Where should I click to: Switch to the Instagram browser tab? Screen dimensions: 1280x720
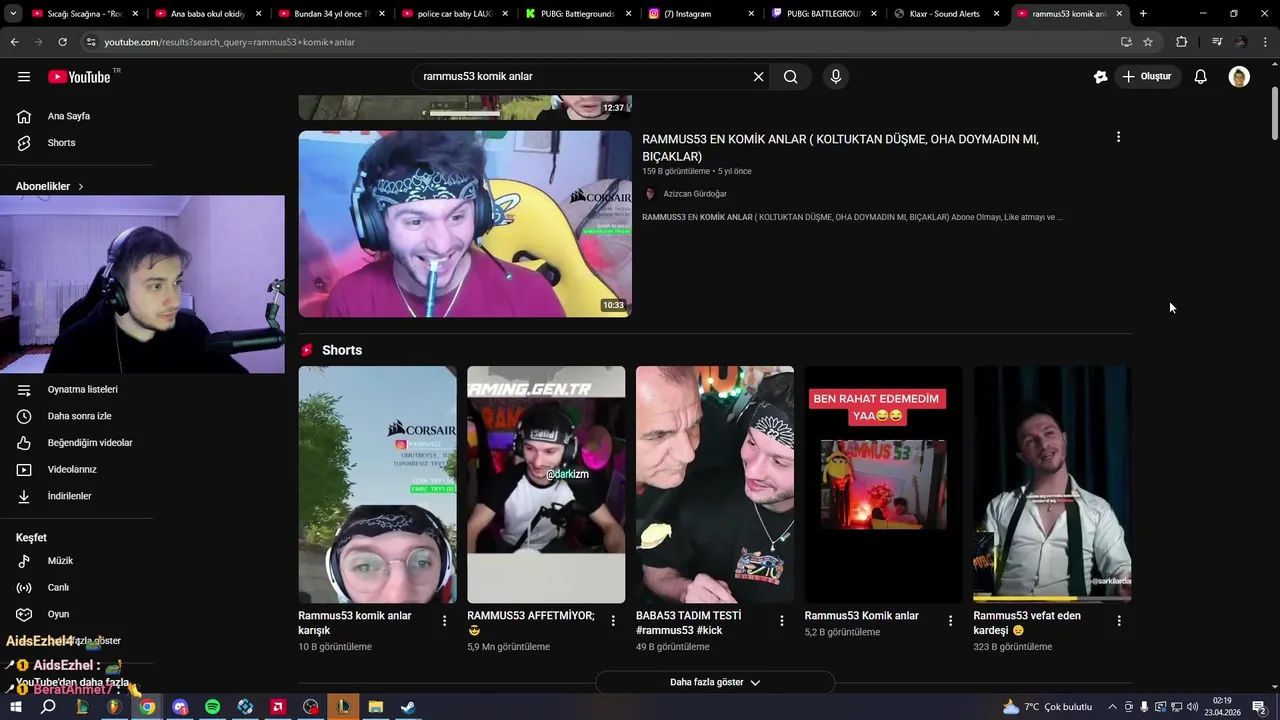[702, 14]
